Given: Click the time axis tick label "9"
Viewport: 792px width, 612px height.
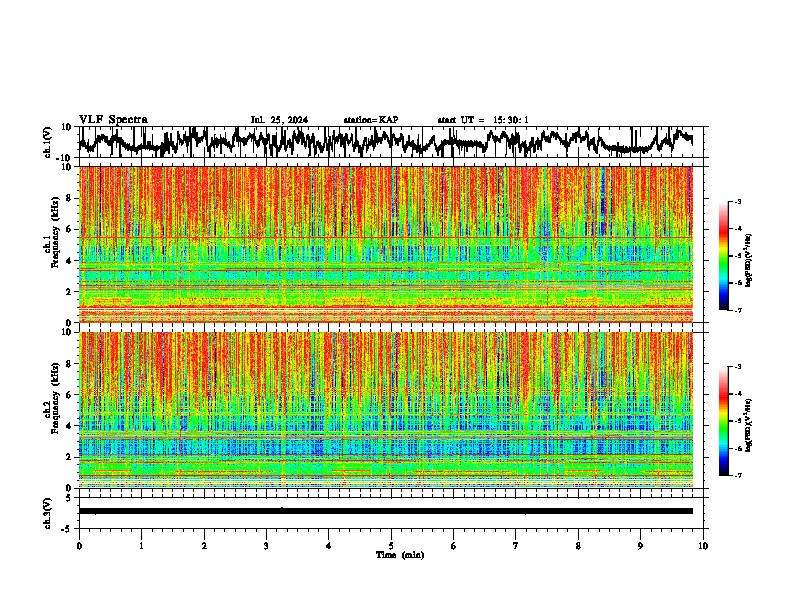Looking at the screenshot, I should (640, 546).
